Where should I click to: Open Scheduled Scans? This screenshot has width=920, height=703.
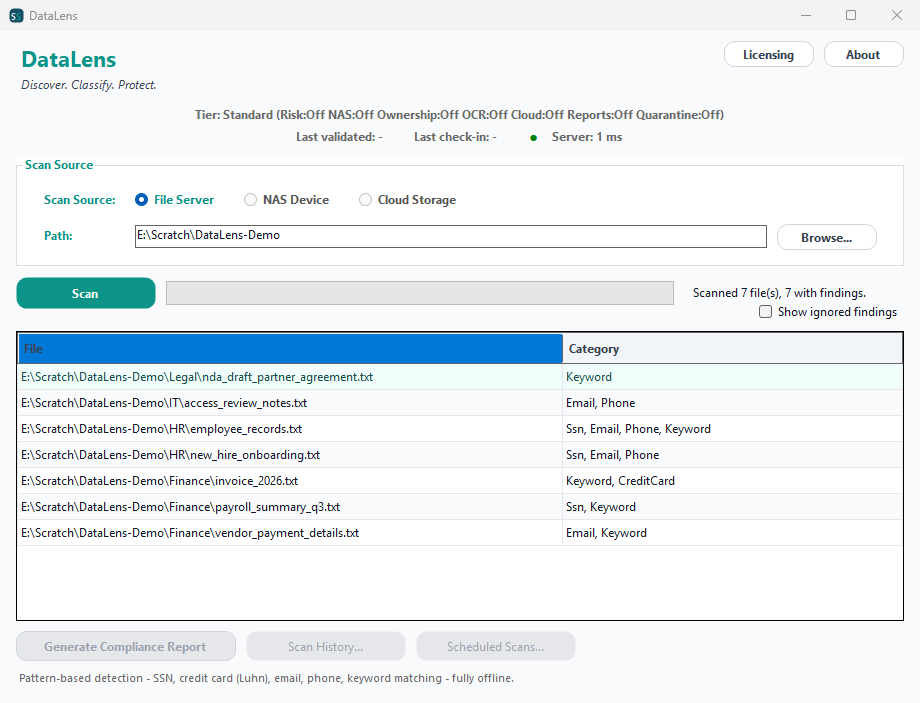coord(496,647)
